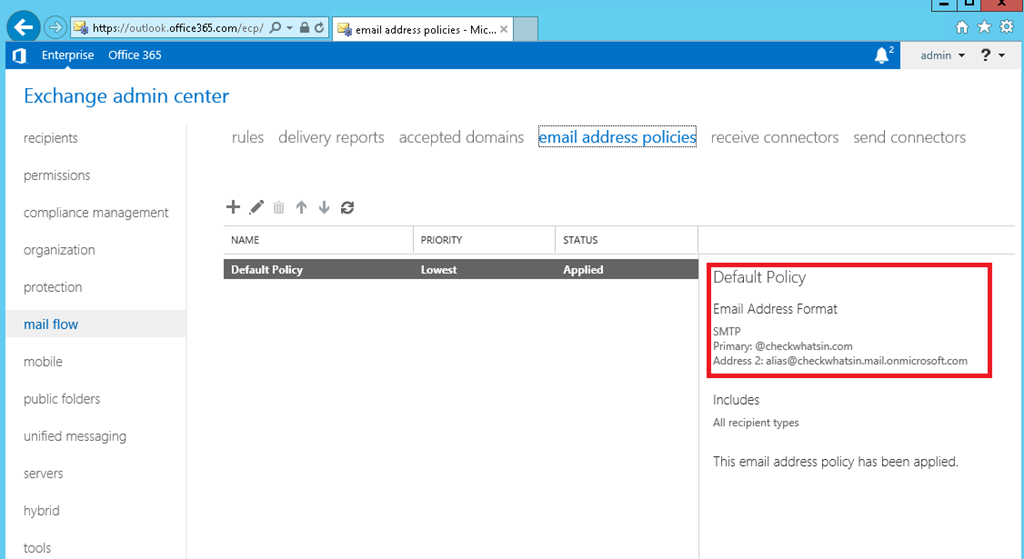The height and width of the screenshot is (559, 1024).
Task: Open servers section
Action: pos(43,473)
